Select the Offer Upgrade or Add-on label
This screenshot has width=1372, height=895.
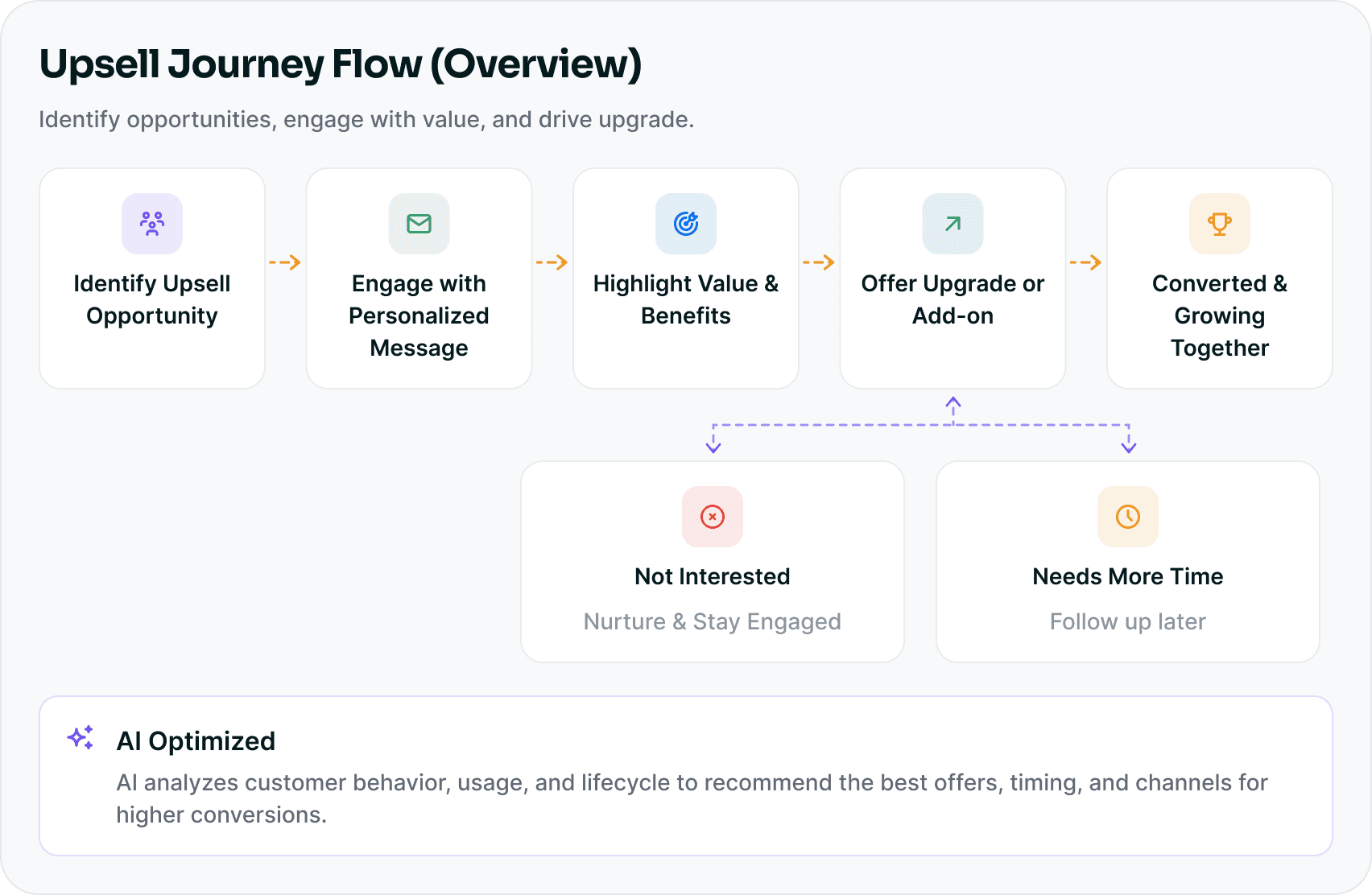click(x=953, y=299)
